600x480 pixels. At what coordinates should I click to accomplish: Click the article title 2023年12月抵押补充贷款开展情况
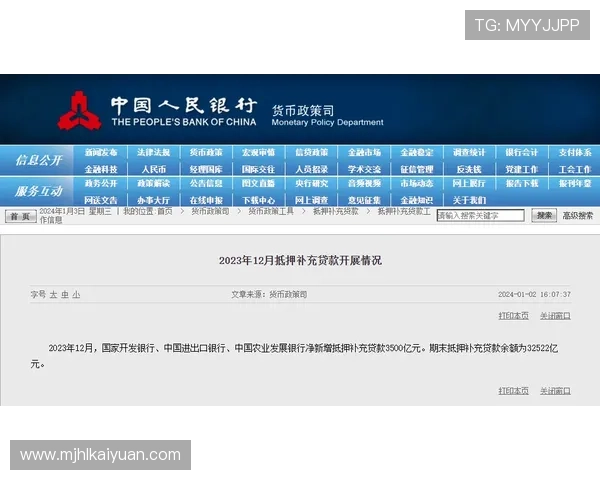click(300, 260)
